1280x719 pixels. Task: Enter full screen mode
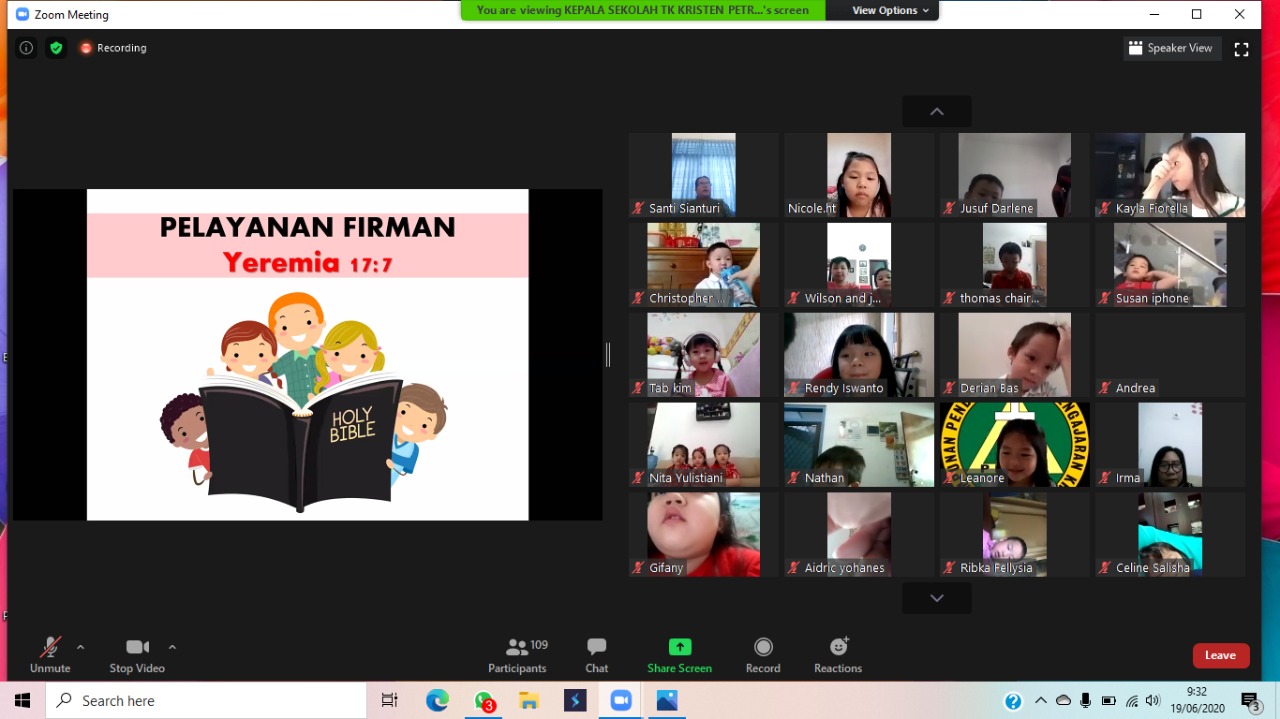pos(1241,49)
